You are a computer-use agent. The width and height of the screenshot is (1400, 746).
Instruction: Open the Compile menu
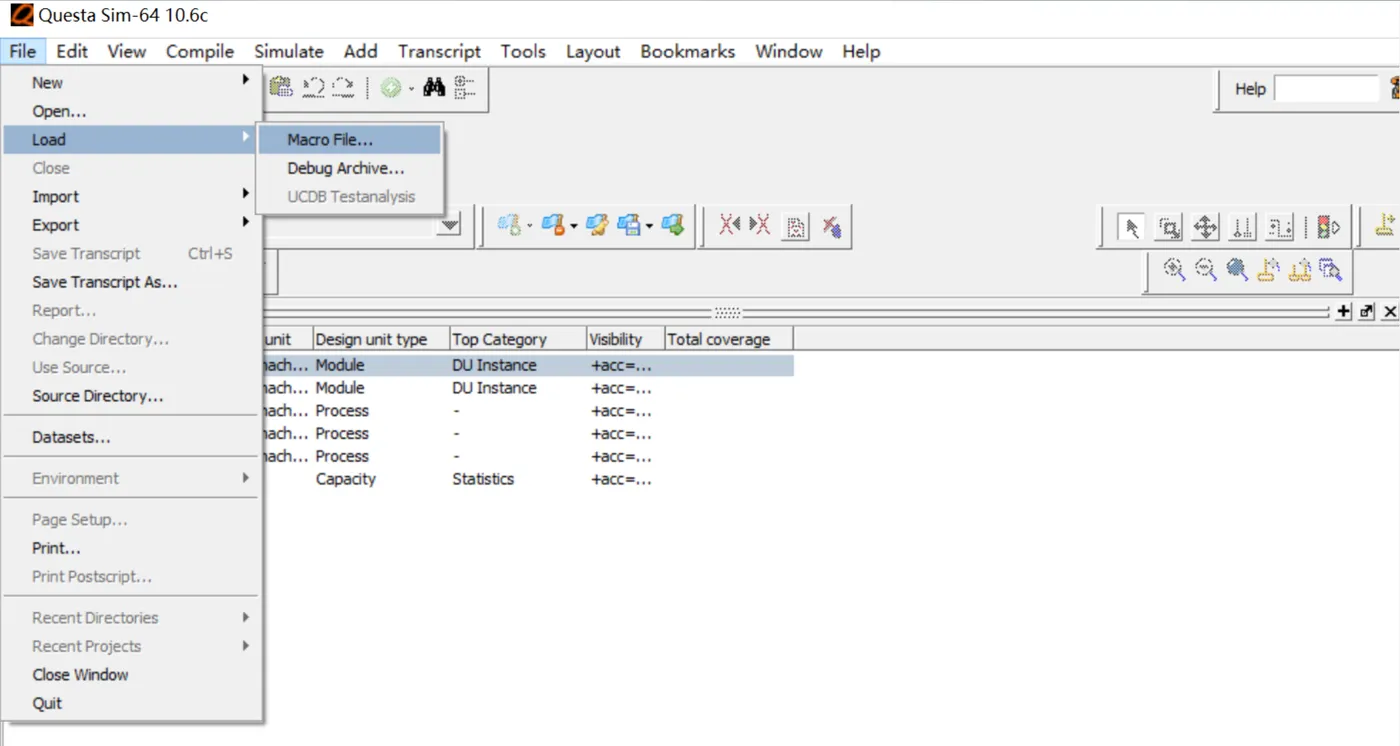point(200,51)
